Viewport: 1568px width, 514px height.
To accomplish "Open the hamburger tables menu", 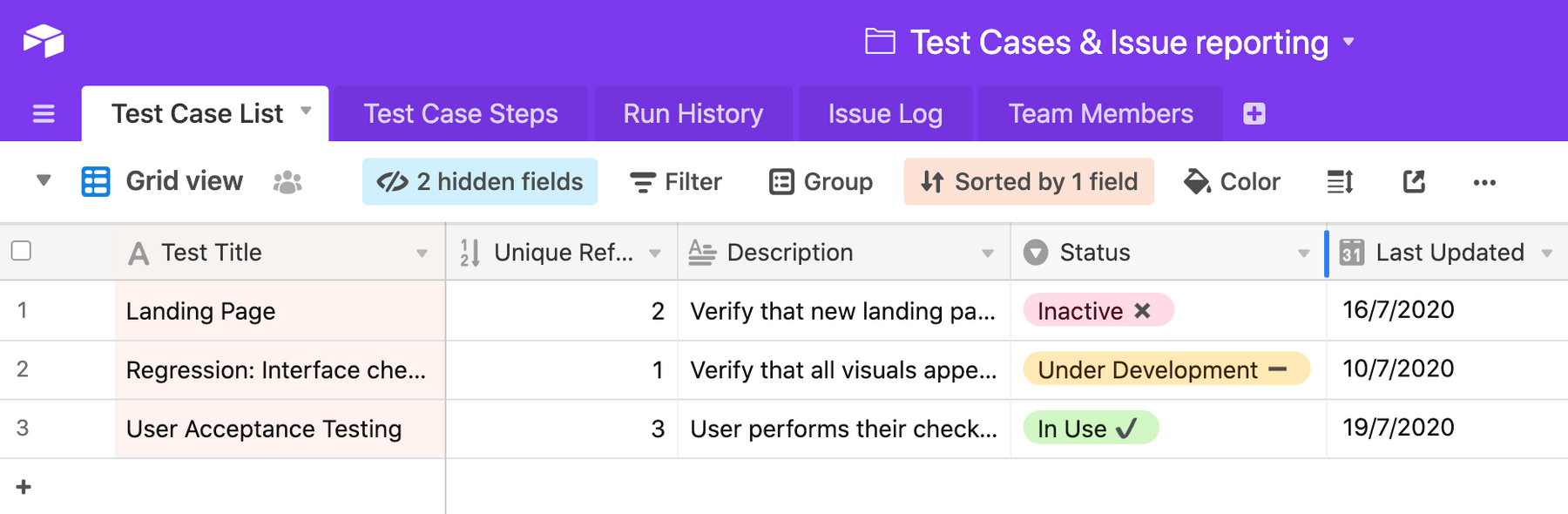I will tap(44, 114).
